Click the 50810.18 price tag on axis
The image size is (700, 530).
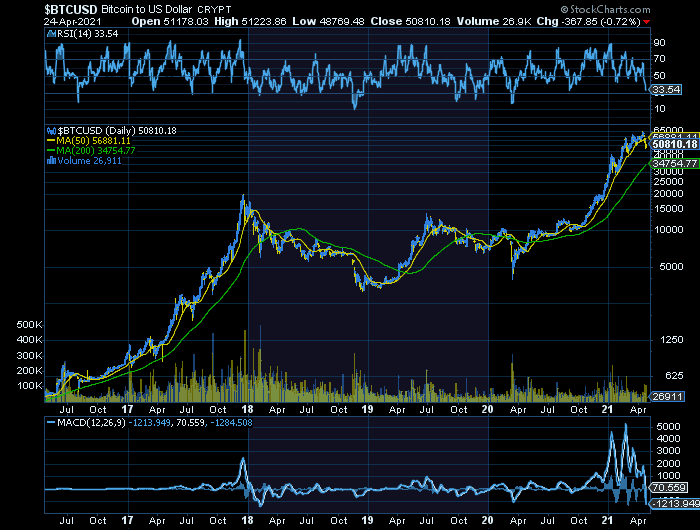[x=675, y=144]
